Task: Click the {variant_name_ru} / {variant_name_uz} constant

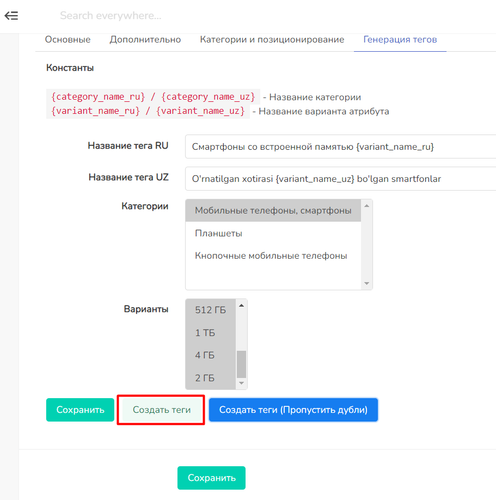Action: pos(148,111)
